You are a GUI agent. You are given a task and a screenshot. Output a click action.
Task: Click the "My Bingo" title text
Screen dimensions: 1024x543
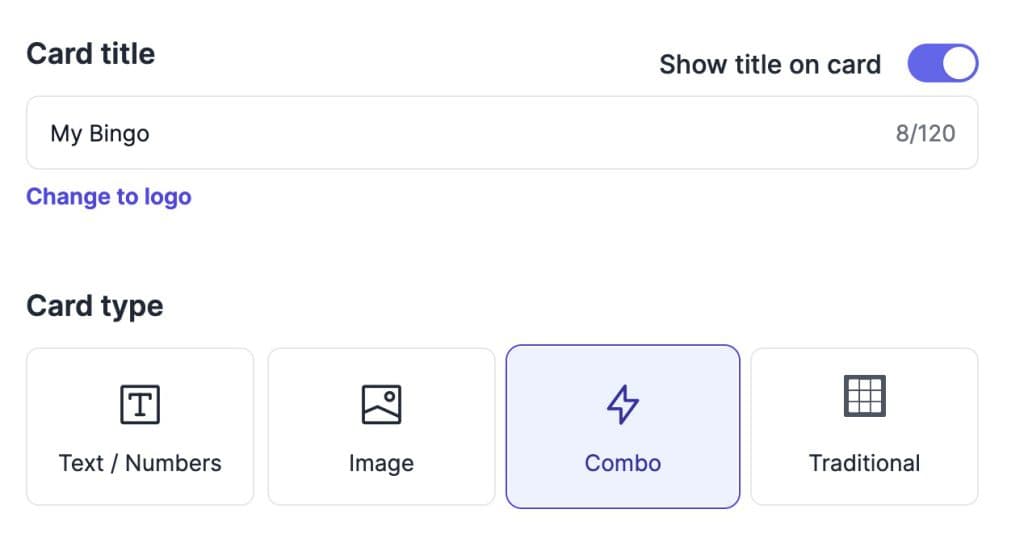(x=100, y=133)
